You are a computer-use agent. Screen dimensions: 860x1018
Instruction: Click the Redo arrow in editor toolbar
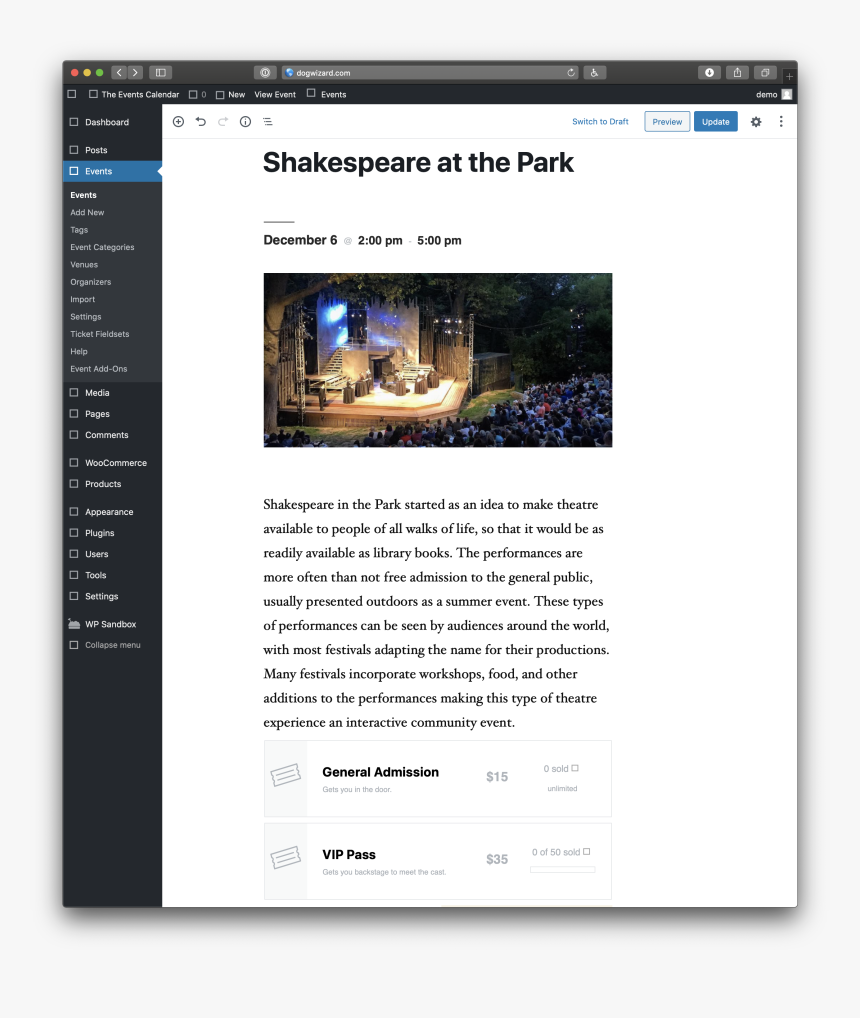pyautogui.click(x=223, y=122)
